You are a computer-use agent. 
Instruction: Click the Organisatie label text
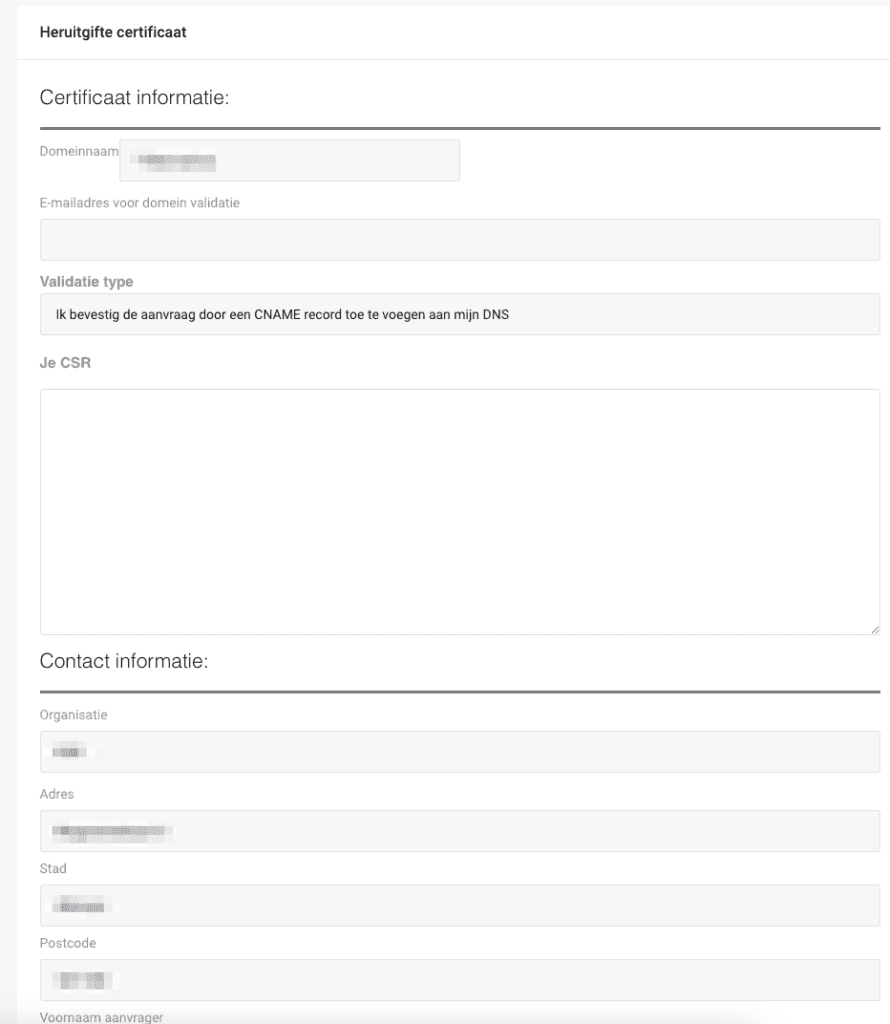click(74, 715)
